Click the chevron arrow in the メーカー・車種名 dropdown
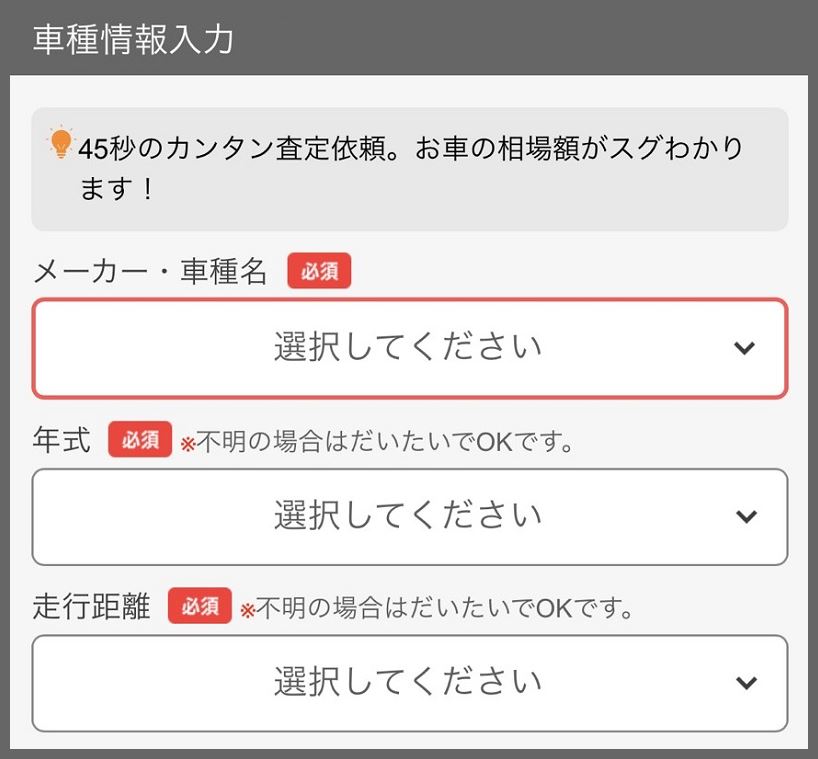Screen dimensions: 818x759 [744, 348]
